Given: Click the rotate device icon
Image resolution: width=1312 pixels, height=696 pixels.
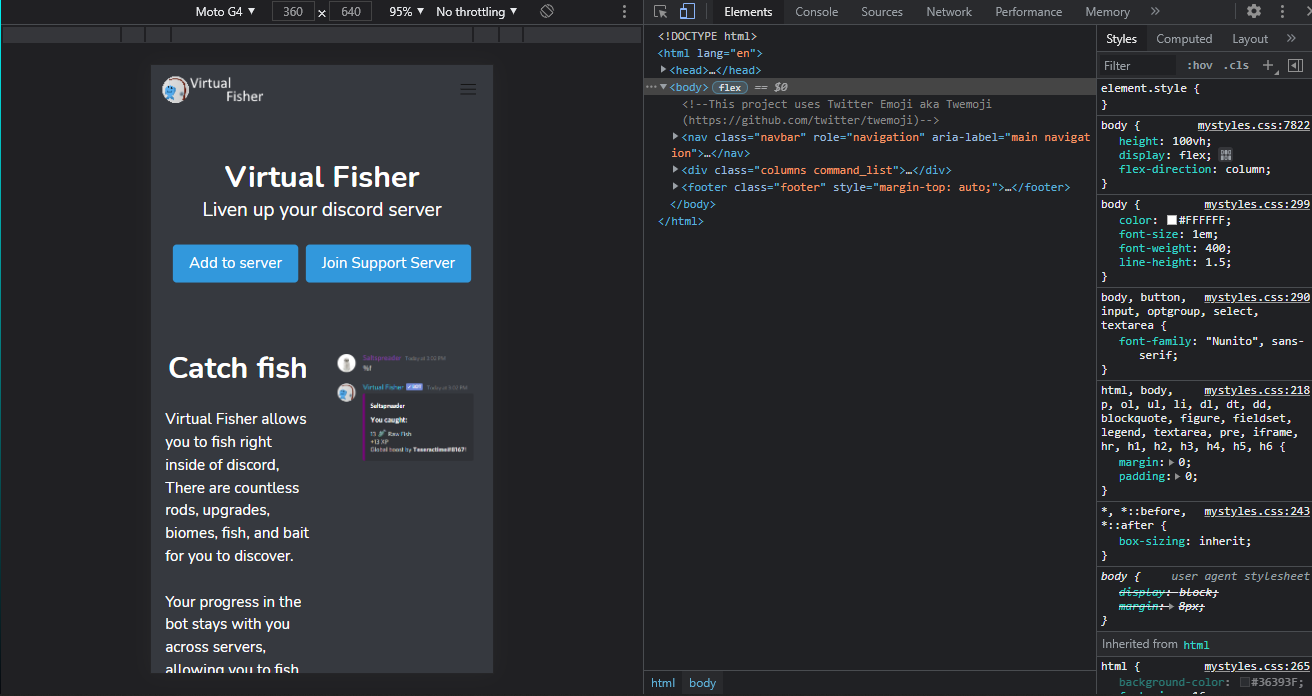Looking at the screenshot, I should 547,12.
